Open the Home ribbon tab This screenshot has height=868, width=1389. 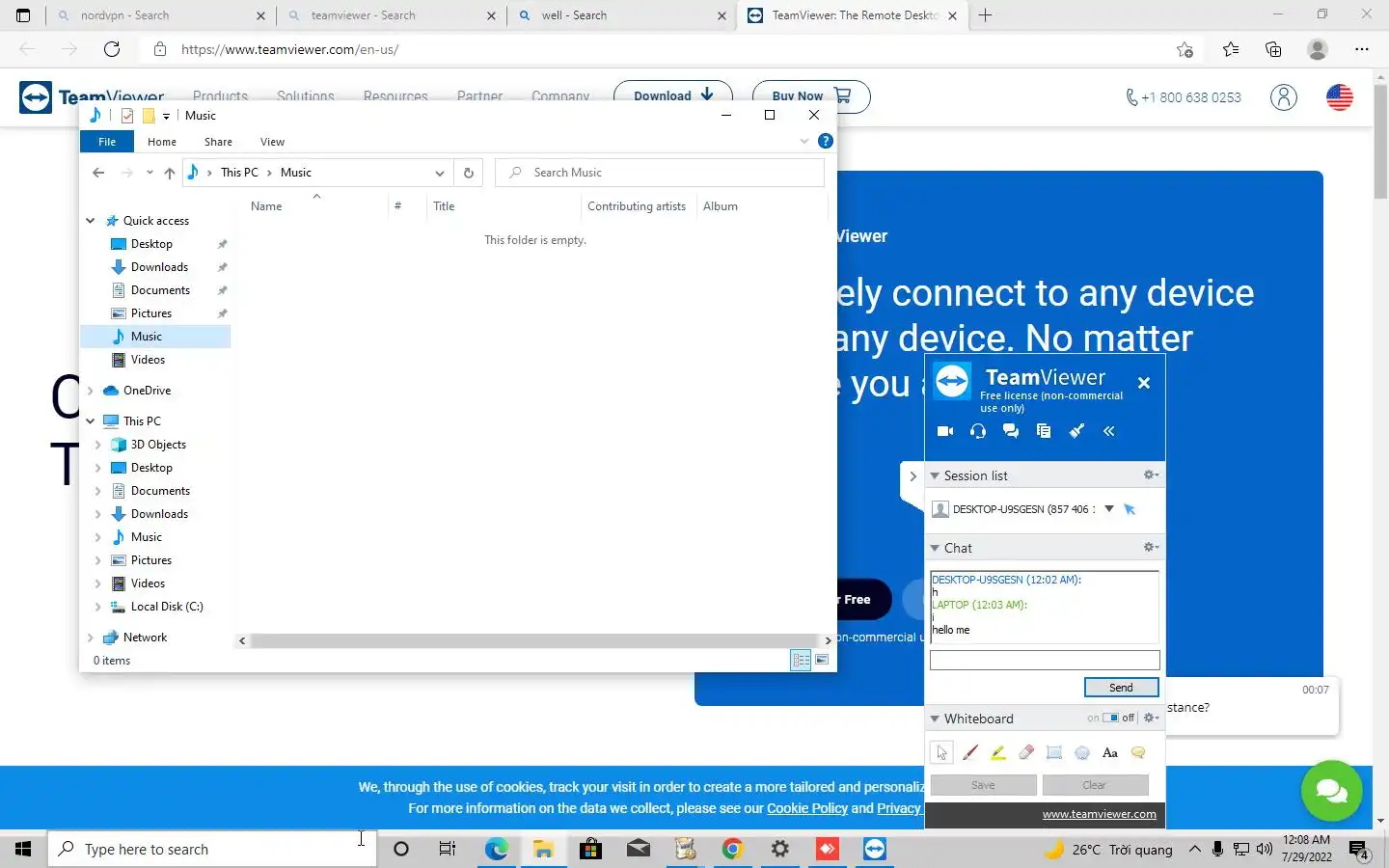(x=162, y=142)
